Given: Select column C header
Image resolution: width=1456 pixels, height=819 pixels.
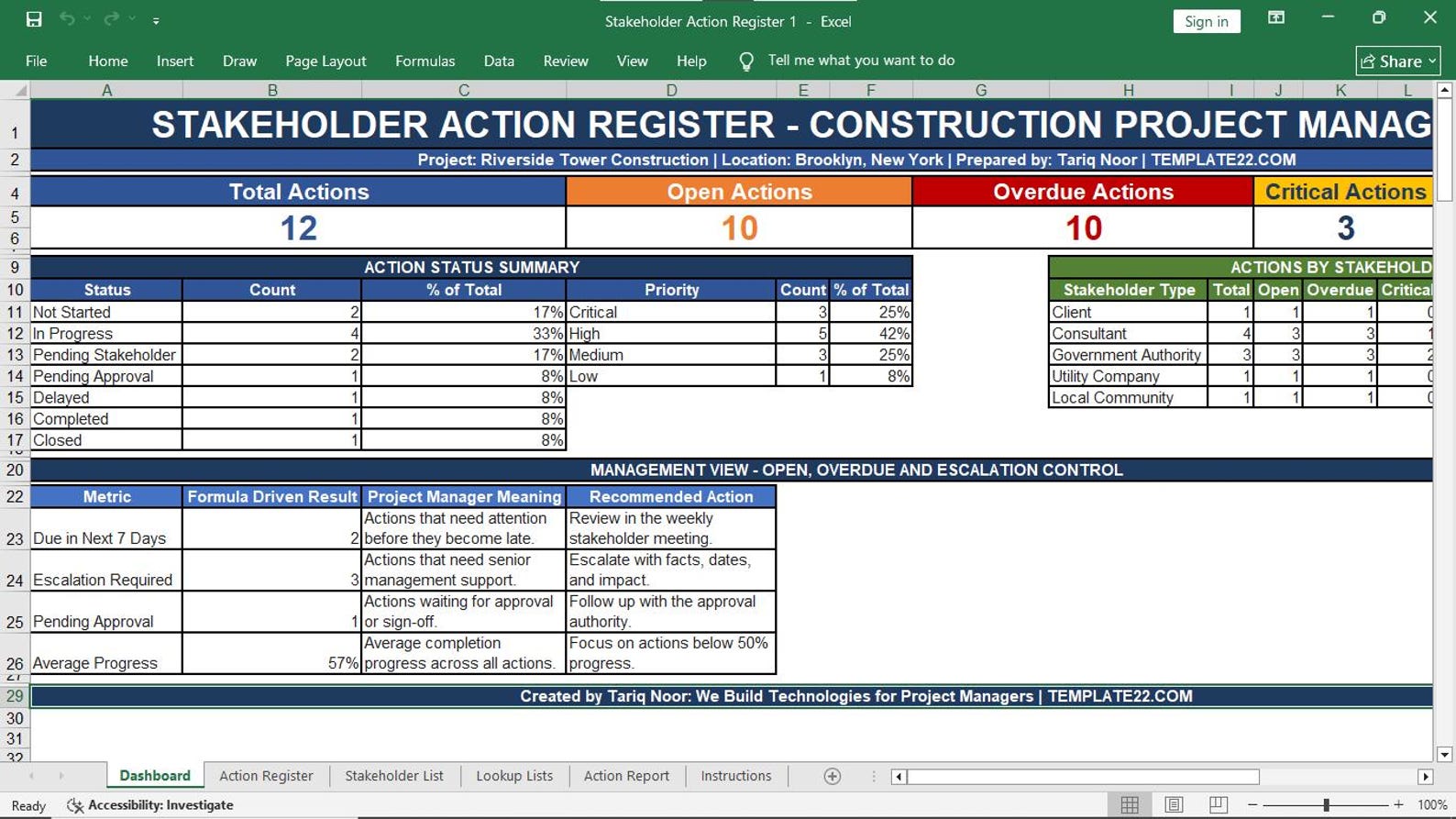Looking at the screenshot, I should click(464, 90).
